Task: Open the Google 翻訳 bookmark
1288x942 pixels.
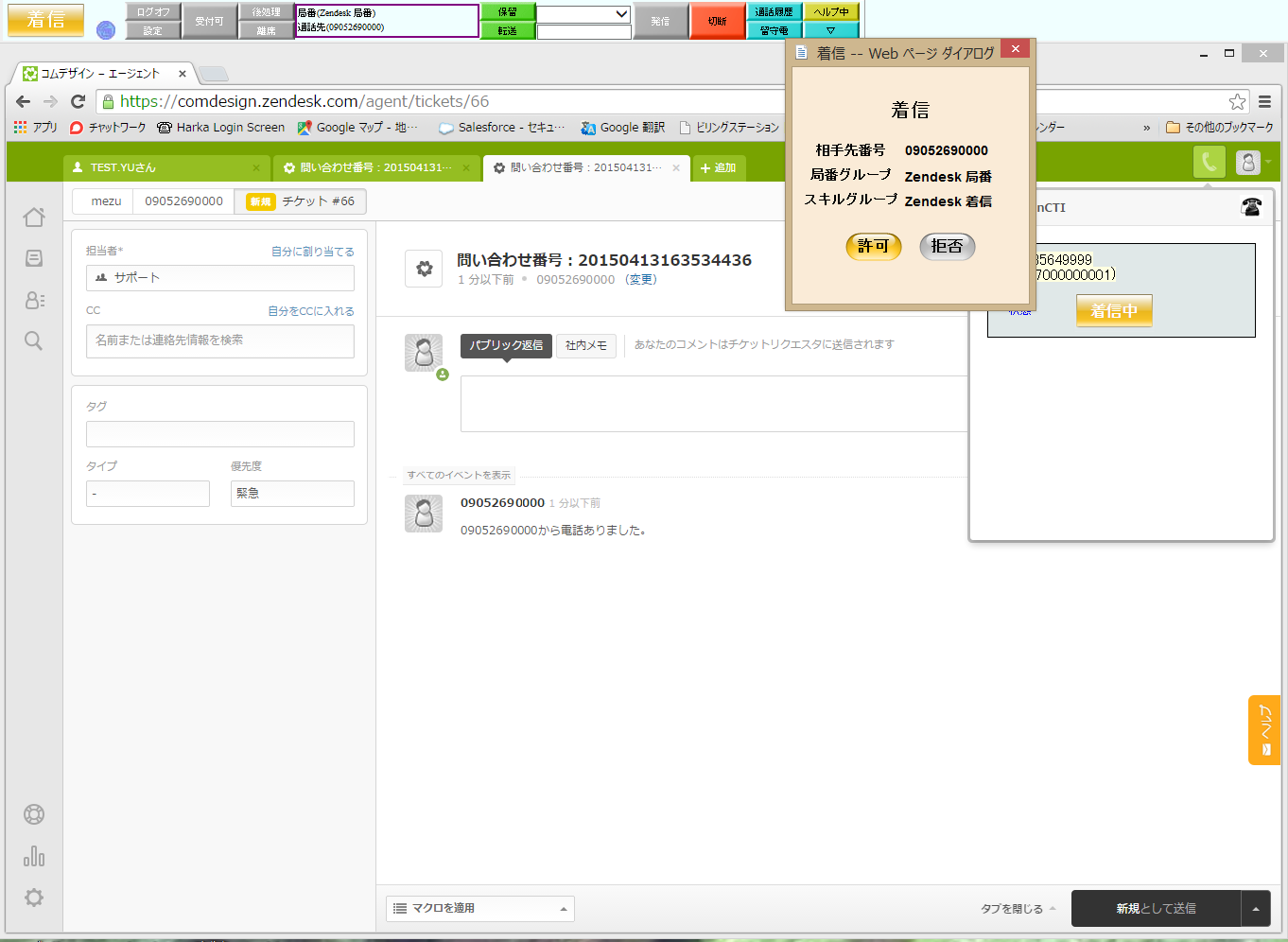Action: pos(622,127)
